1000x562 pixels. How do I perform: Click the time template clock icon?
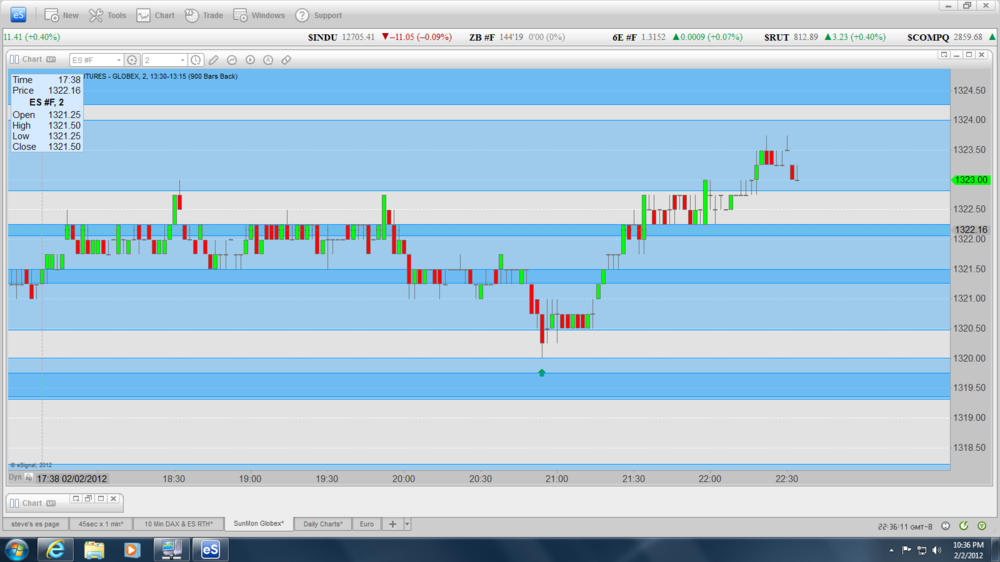(x=196, y=60)
